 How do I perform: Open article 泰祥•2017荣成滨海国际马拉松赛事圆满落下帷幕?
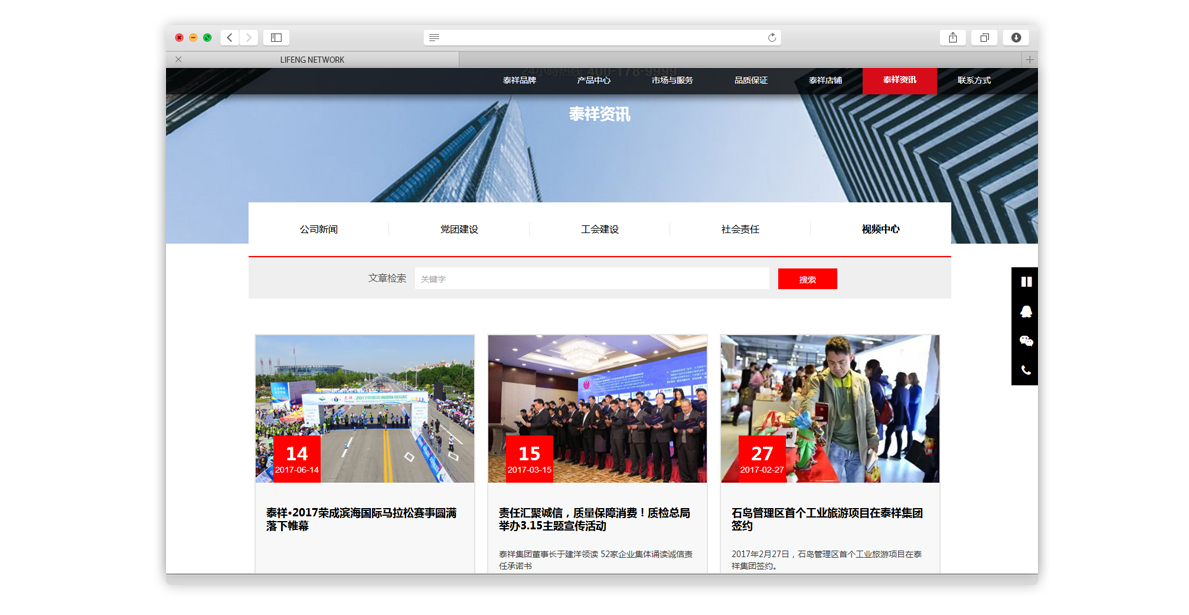pyautogui.click(x=362, y=519)
